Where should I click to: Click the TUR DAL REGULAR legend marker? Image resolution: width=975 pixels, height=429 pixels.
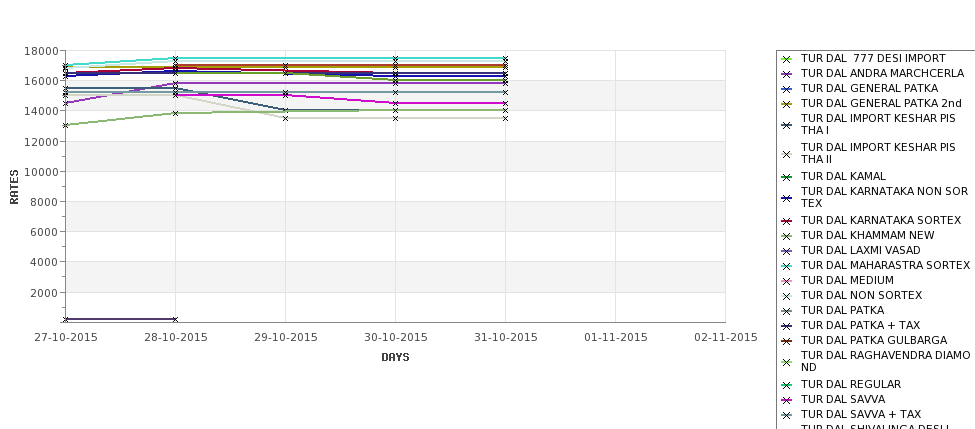(x=787, y=385)
